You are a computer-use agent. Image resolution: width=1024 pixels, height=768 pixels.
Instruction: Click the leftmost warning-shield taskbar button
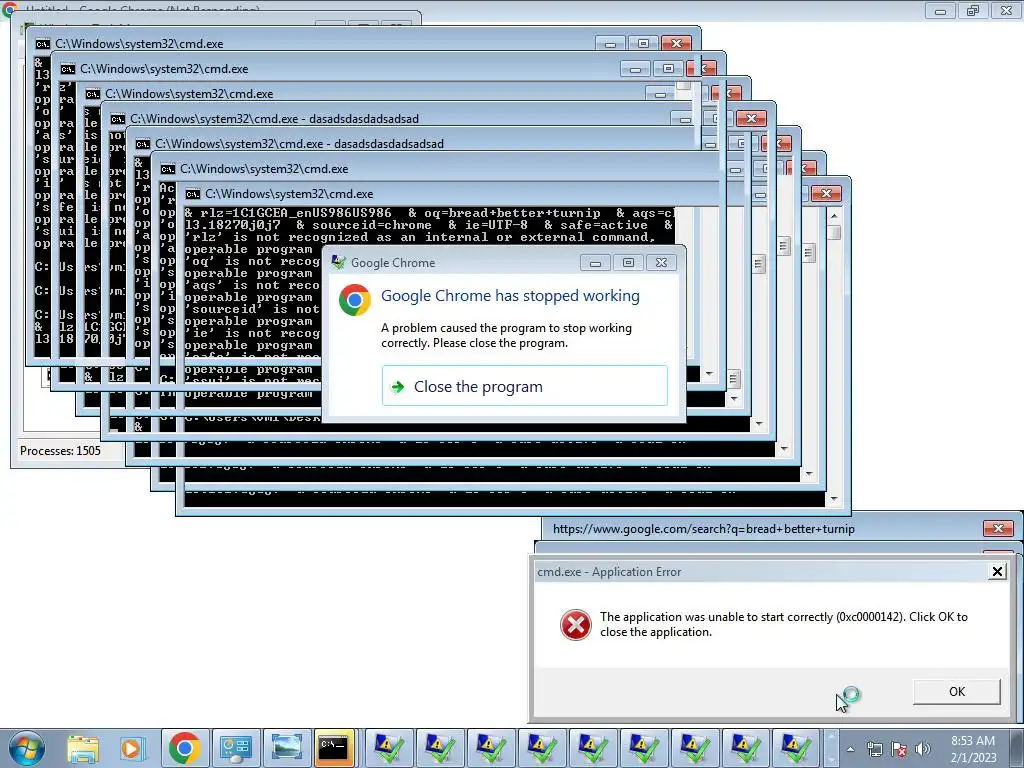click(389, 748)
